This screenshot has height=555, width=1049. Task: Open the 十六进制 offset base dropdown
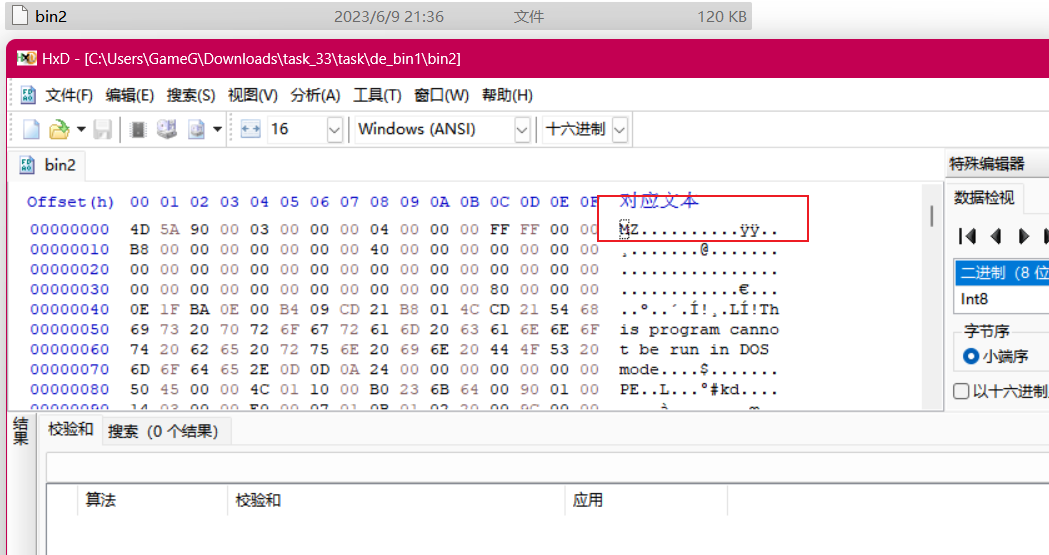(620, 129)
